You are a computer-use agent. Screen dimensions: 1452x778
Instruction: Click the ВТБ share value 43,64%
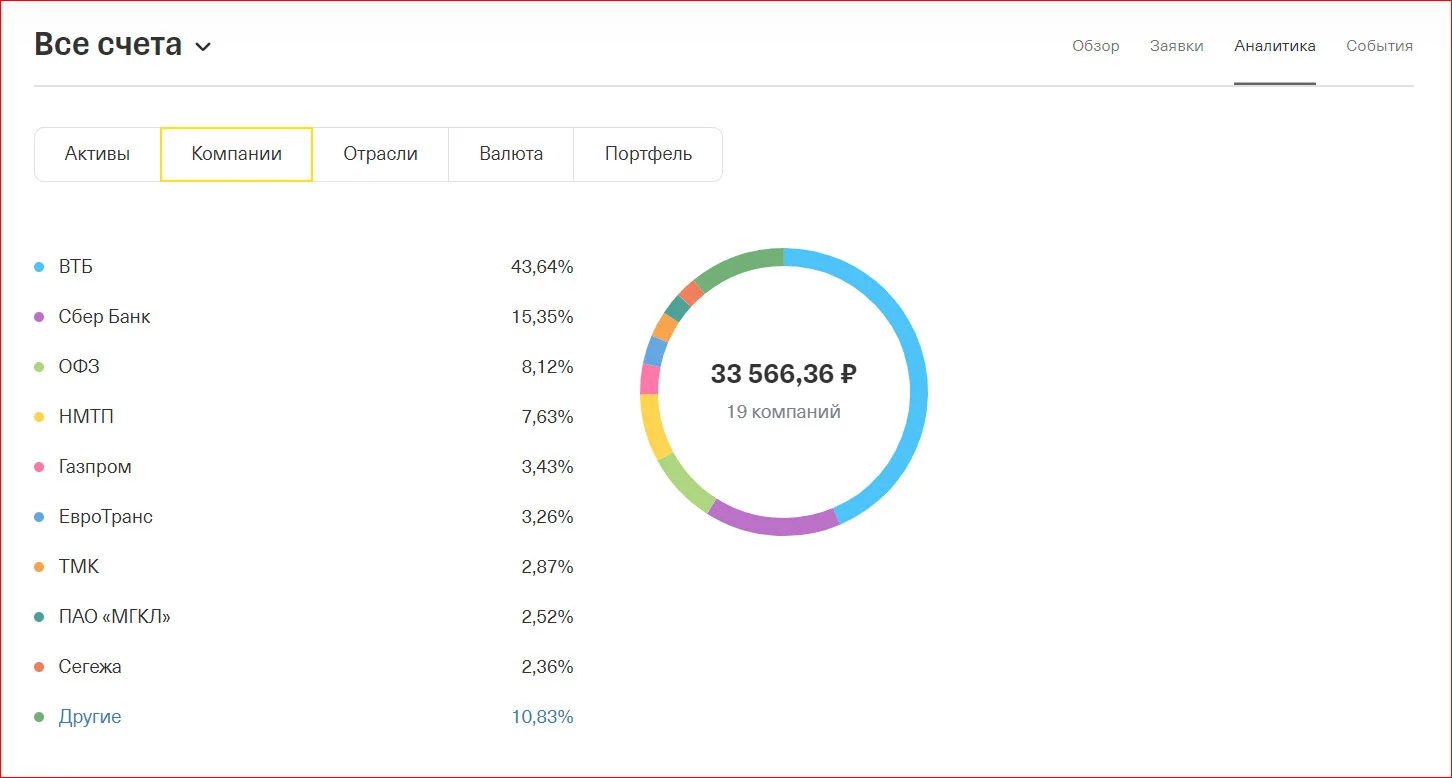(542, 267)
